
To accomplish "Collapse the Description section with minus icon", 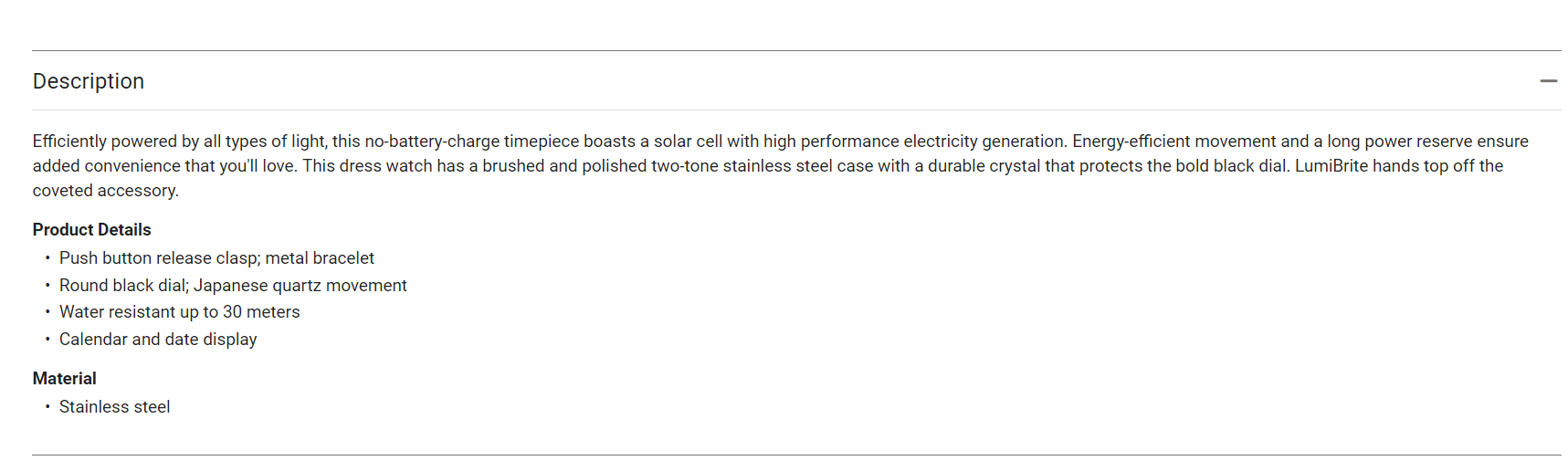I will (x=1548, y=81).
